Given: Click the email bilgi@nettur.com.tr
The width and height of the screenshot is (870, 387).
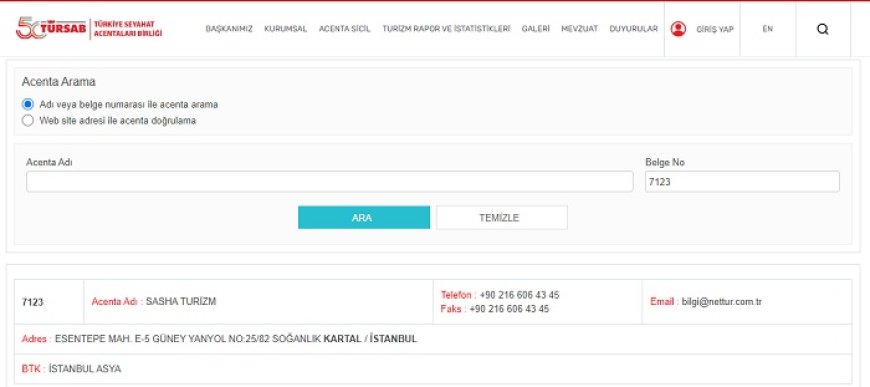Looking at the screenshot, I should coord(722,302).
